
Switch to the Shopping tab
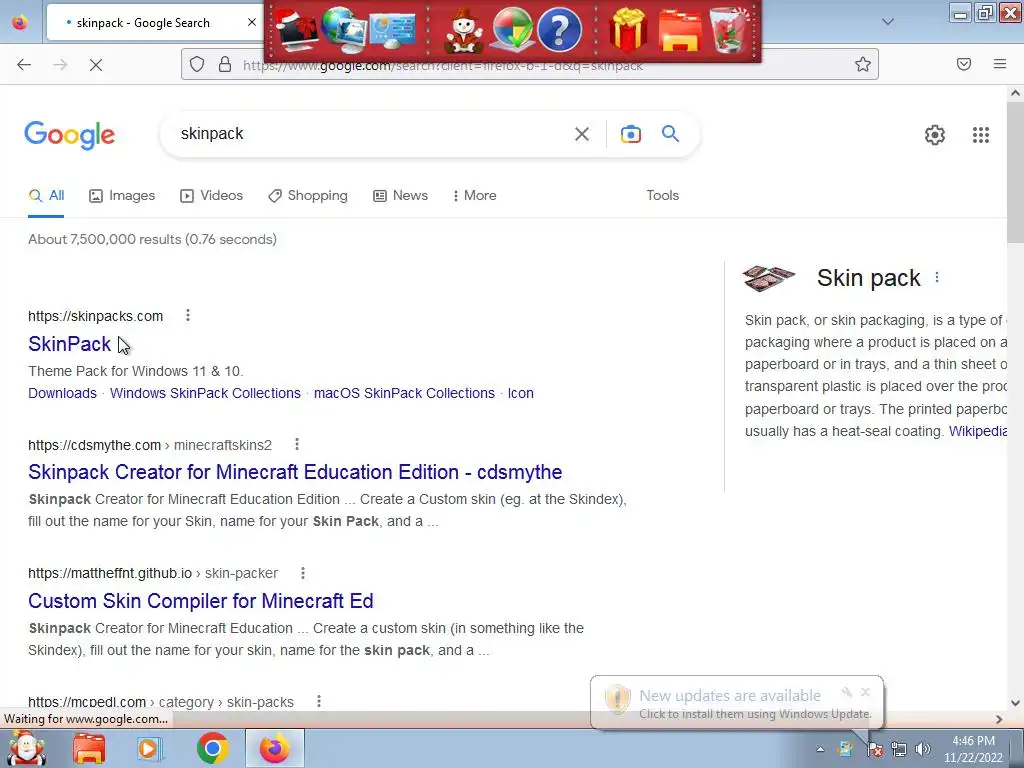[x=308, y=195]
